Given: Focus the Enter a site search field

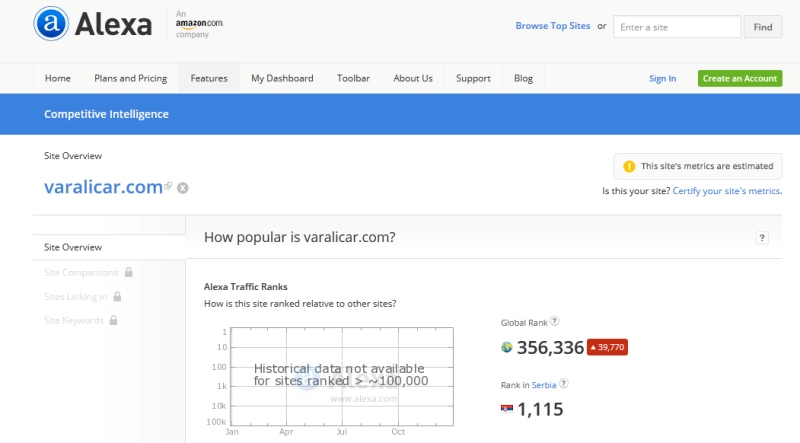Looking at the screenshot, I should pos(677,27).
